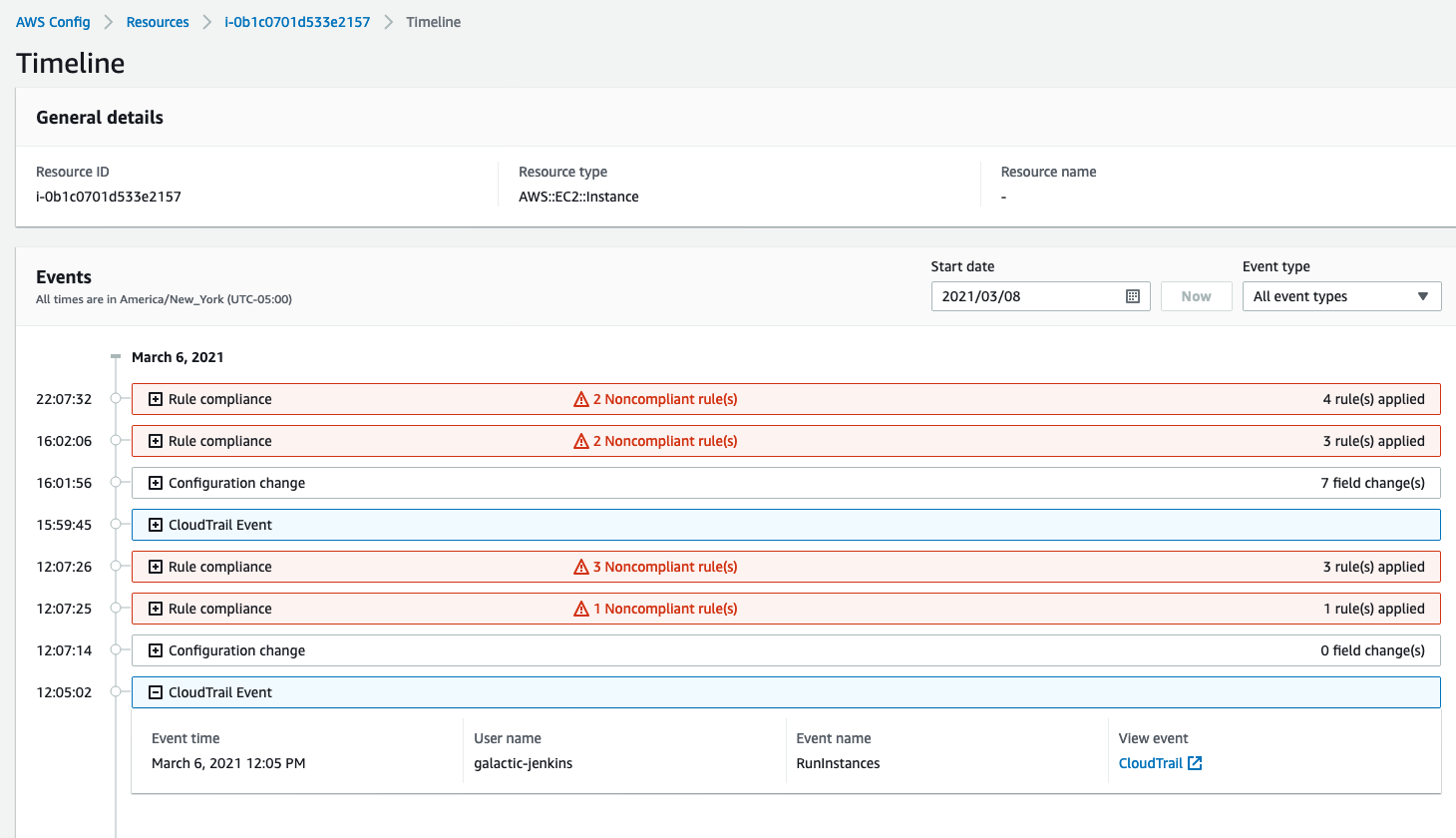Click '3 rule(s) applied' in 16:02:06 row
This screenshot has width=1456, height=838.
1373,441
